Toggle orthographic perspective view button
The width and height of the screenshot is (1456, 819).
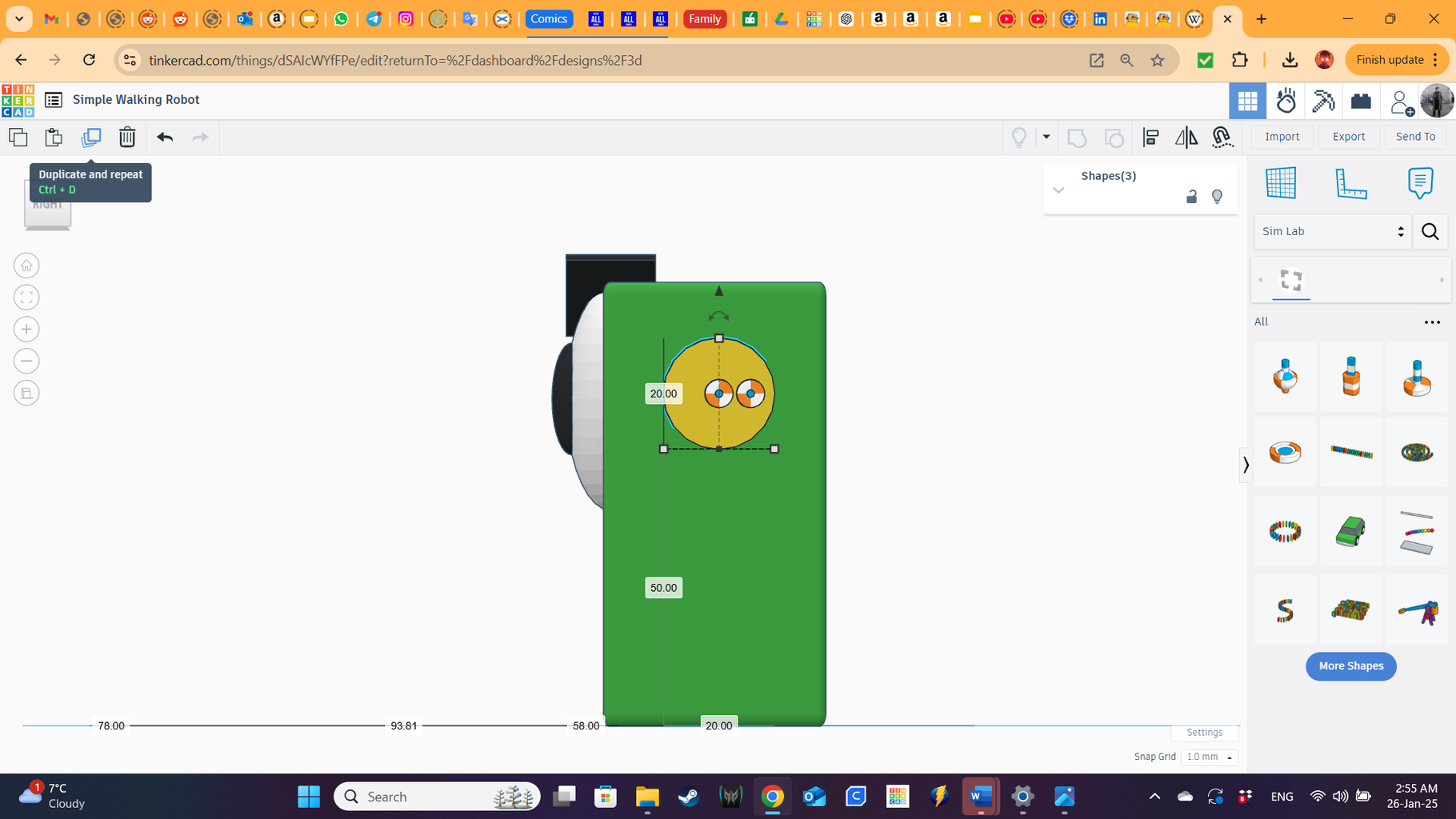(26, 394)
